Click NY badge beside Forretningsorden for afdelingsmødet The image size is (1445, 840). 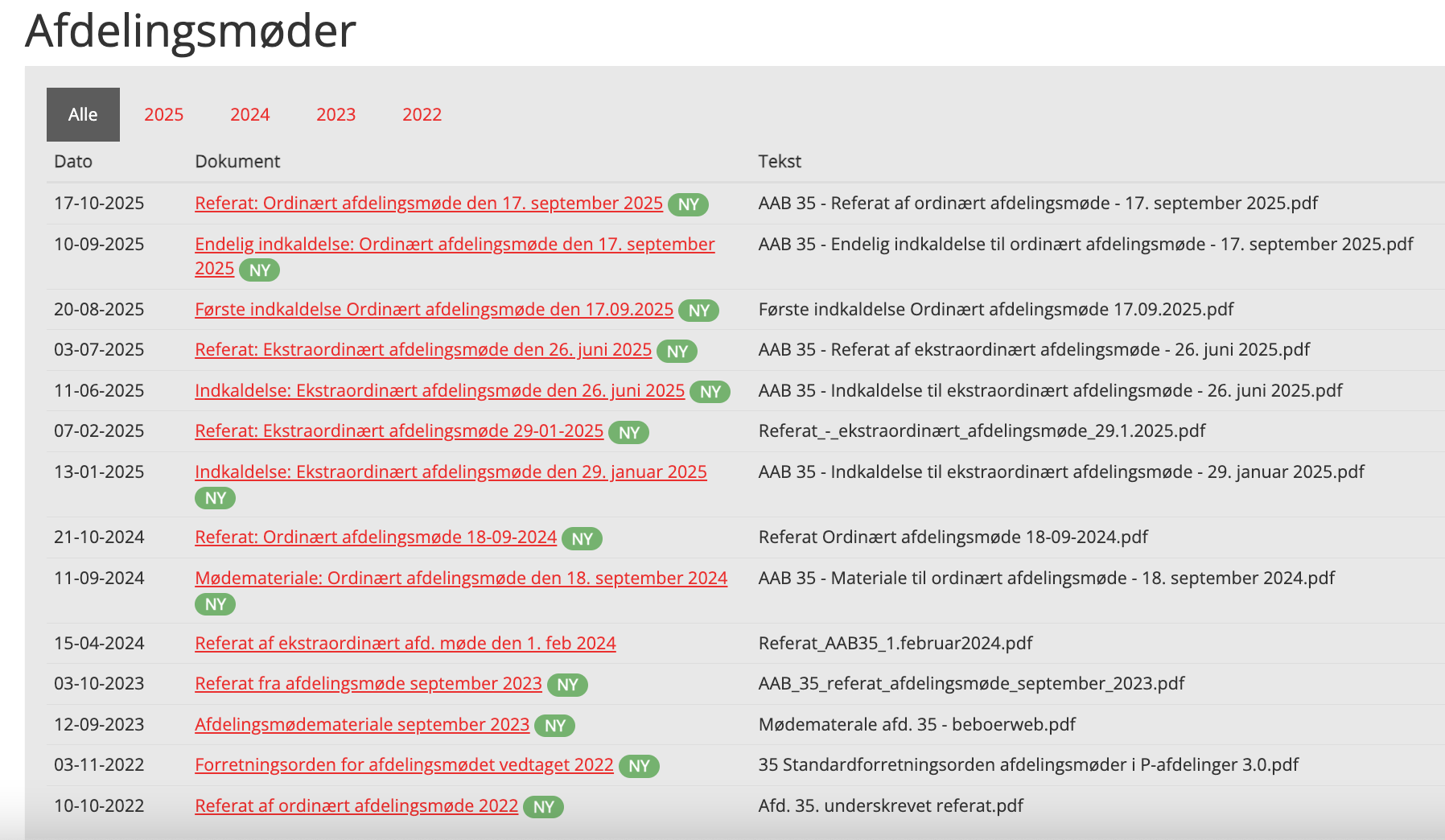[639, 767]
